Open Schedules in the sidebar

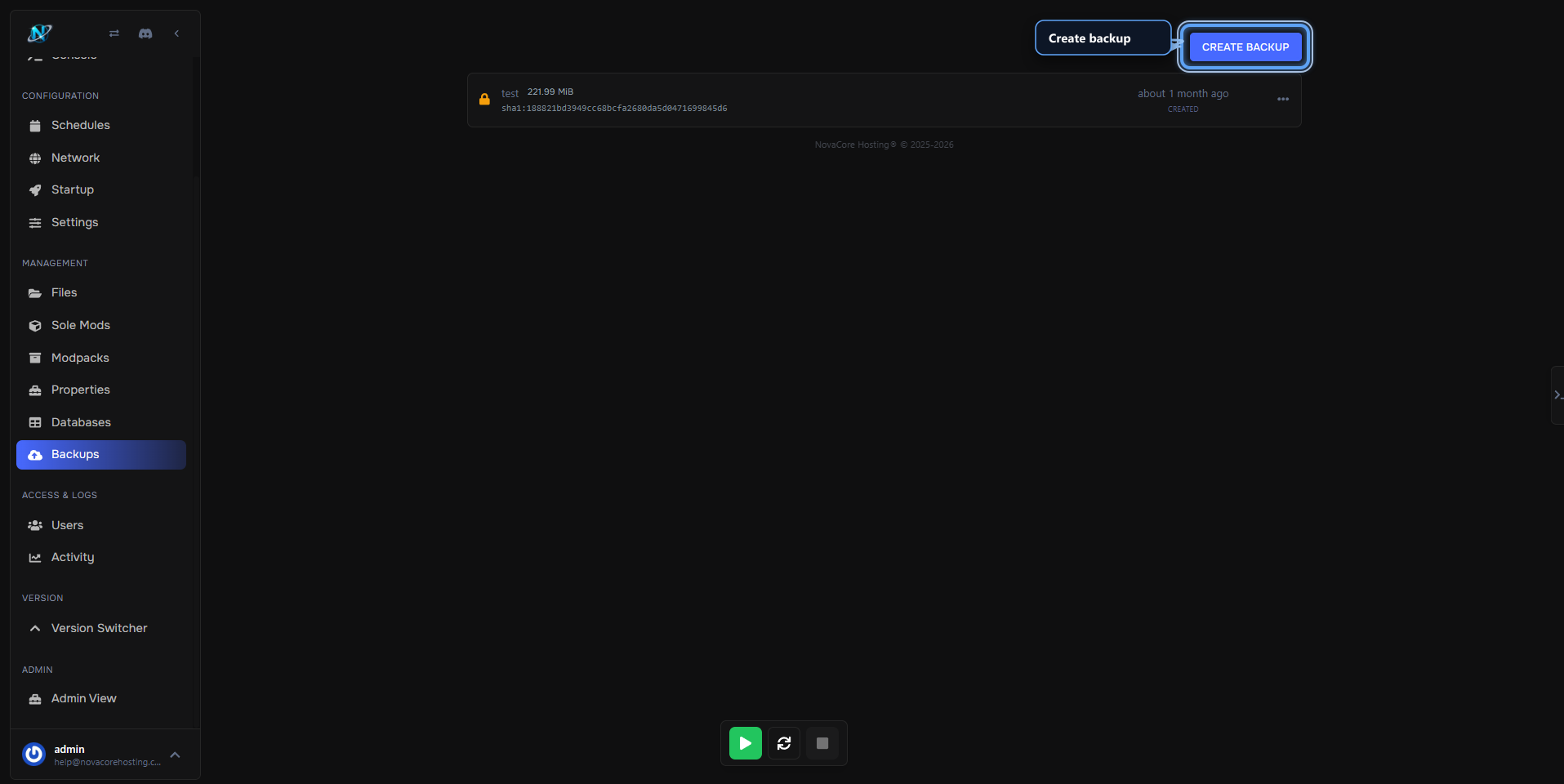coord(101,125)
